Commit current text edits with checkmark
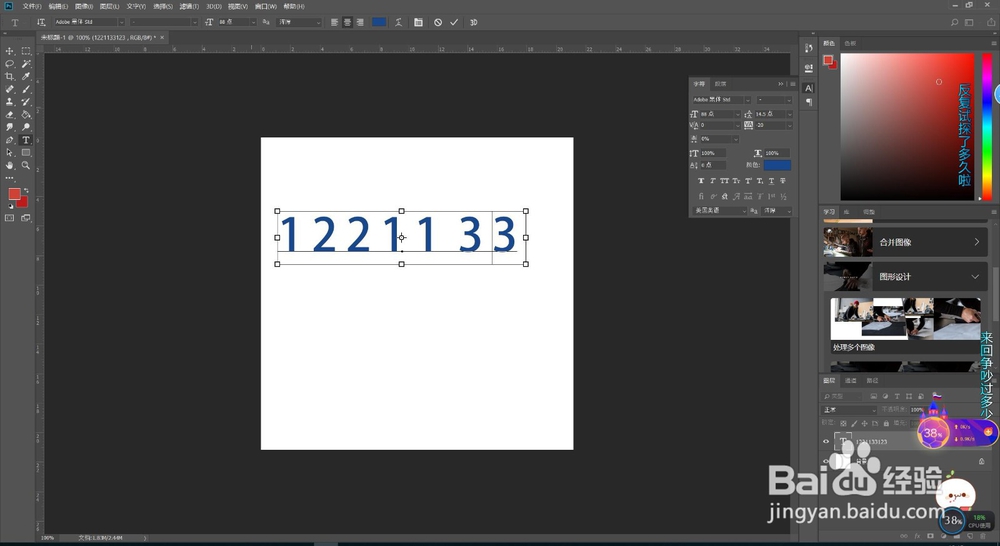1000x546 pixels. coord(454,22)
